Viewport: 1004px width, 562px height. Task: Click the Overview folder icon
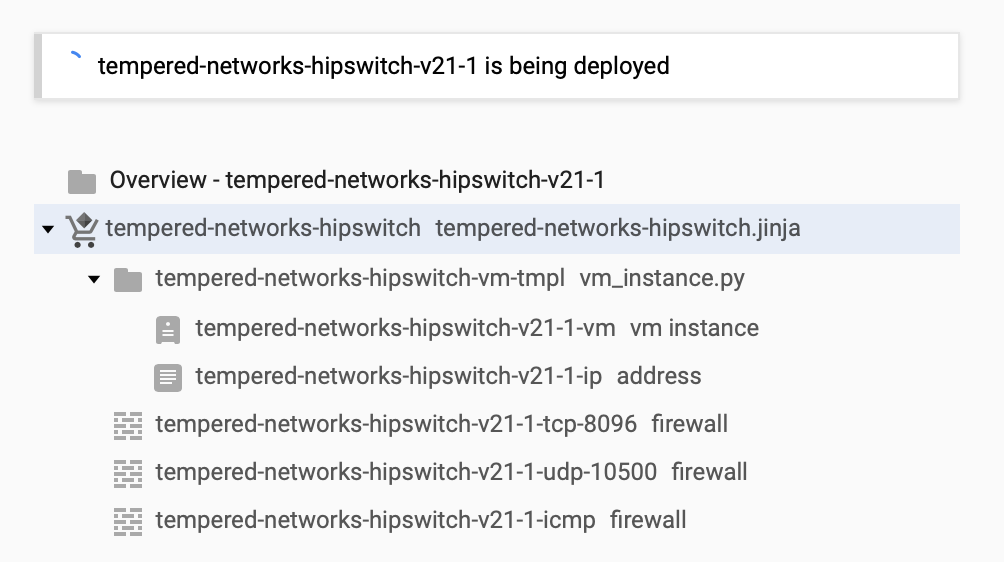(82, 181)
